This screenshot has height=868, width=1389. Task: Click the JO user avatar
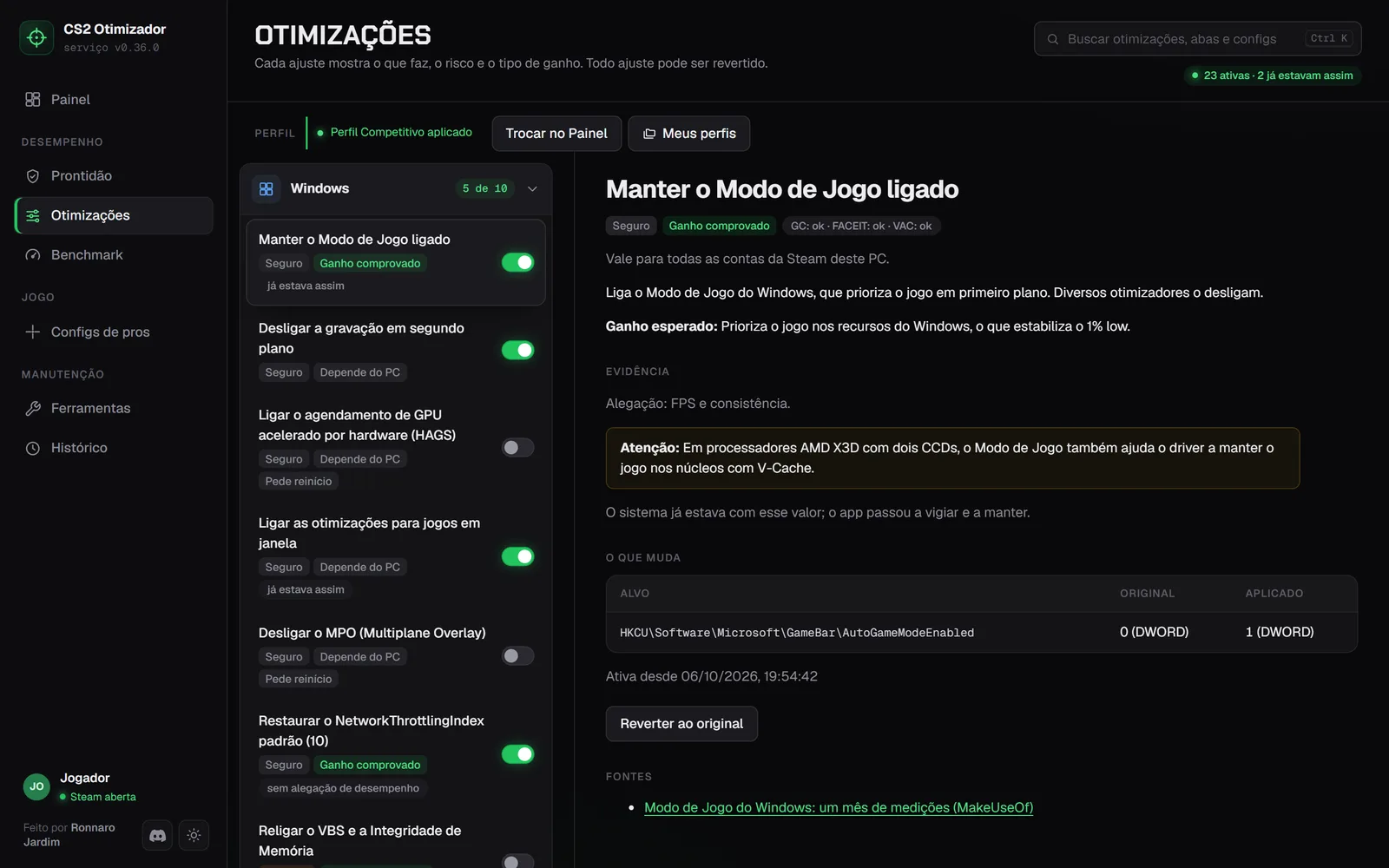(36, 786)
